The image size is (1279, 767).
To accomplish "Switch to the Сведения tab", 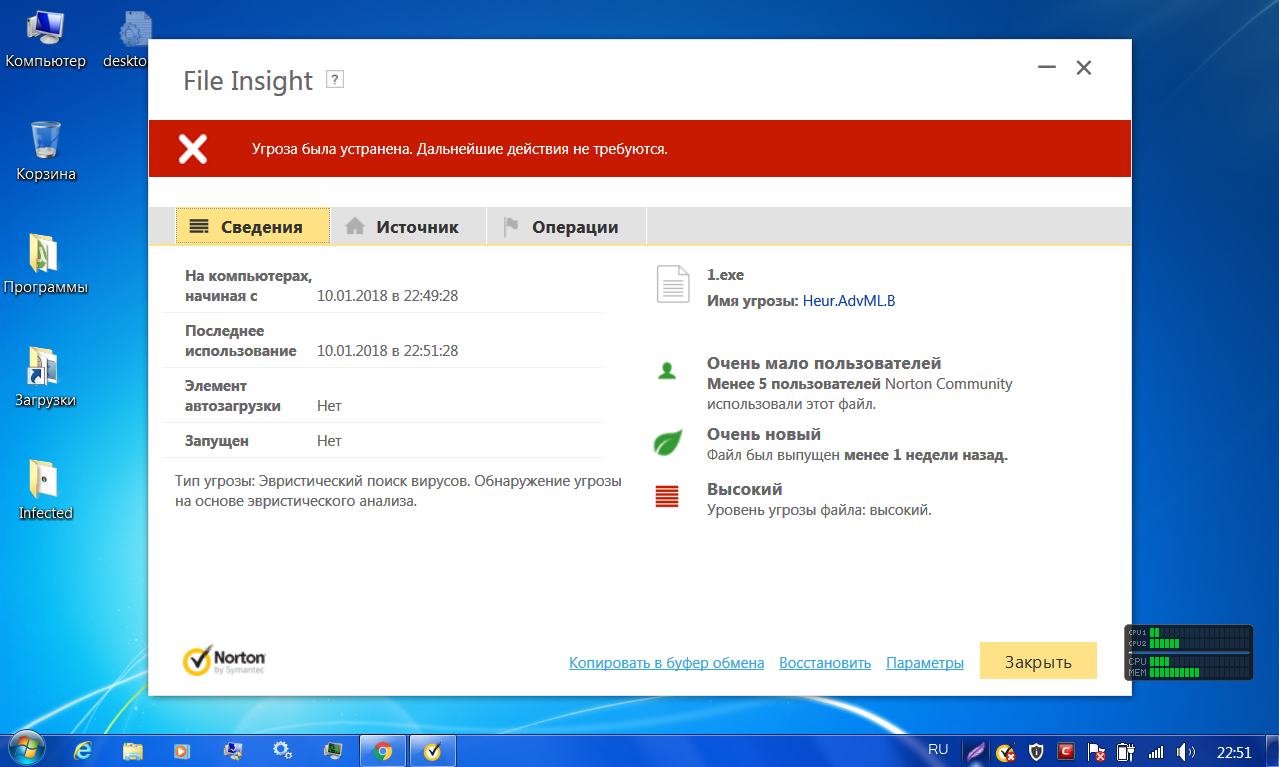I will [253, 227].
